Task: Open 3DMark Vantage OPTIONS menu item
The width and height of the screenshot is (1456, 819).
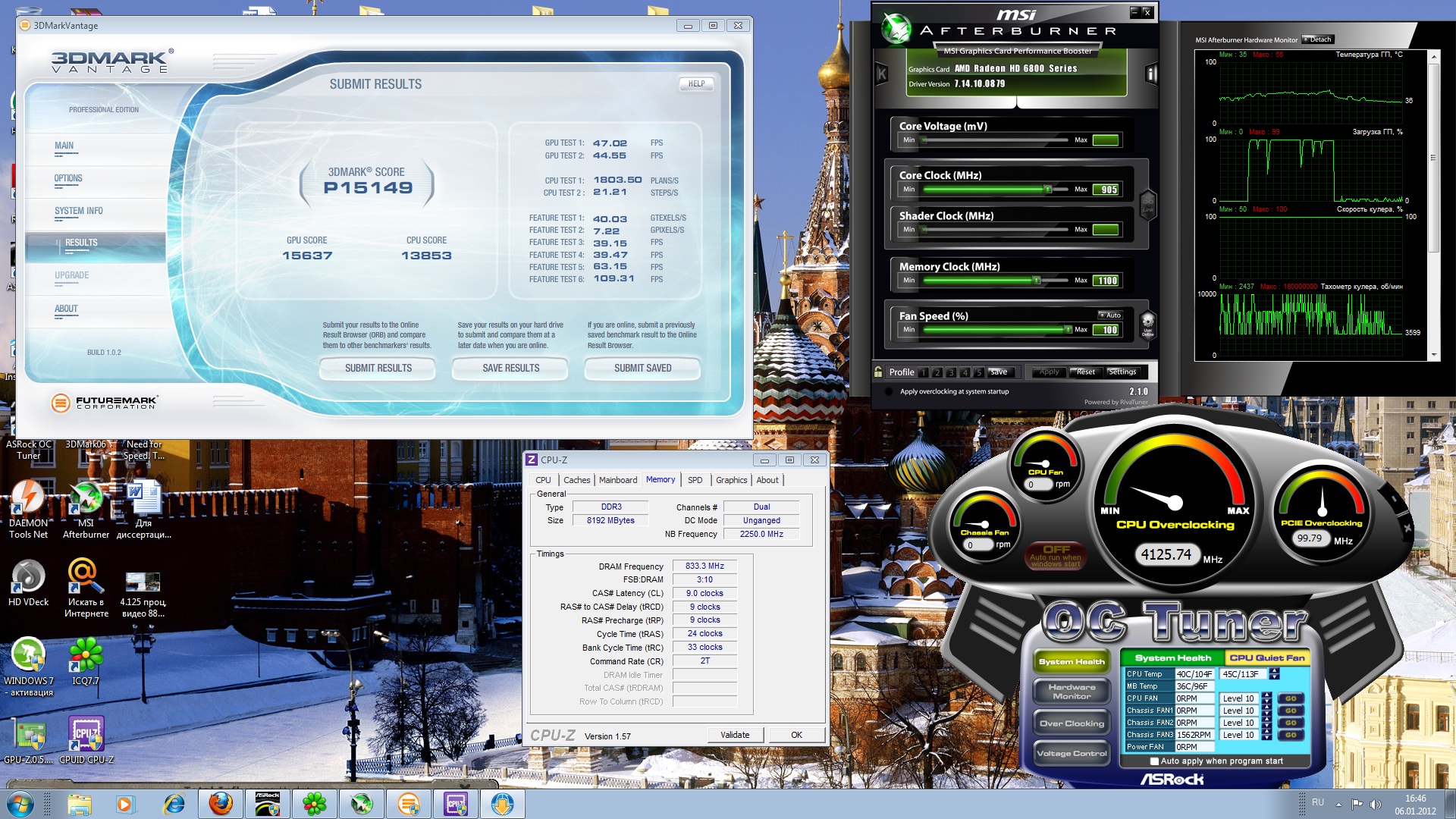Action: [68, 179]
